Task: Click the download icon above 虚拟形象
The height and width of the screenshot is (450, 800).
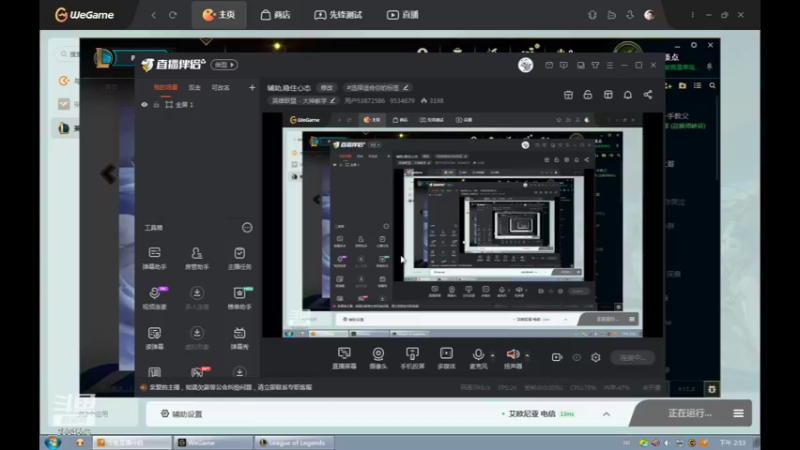Action: click(196, 333)
